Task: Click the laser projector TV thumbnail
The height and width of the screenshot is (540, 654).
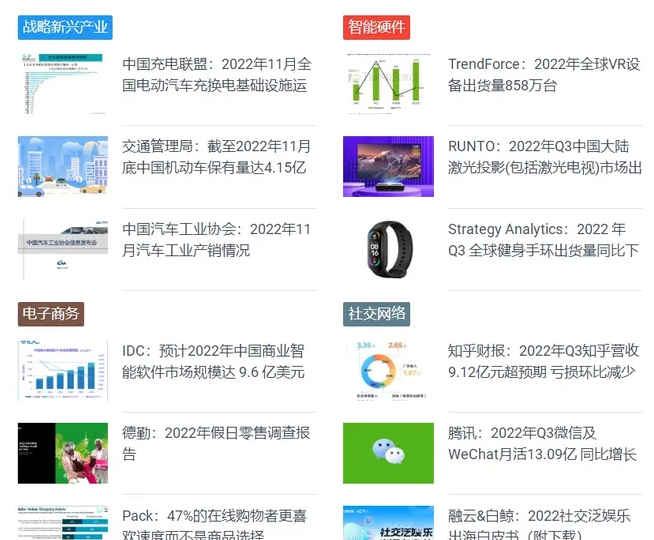Action: pyautogui.click(x=388, y=166)
